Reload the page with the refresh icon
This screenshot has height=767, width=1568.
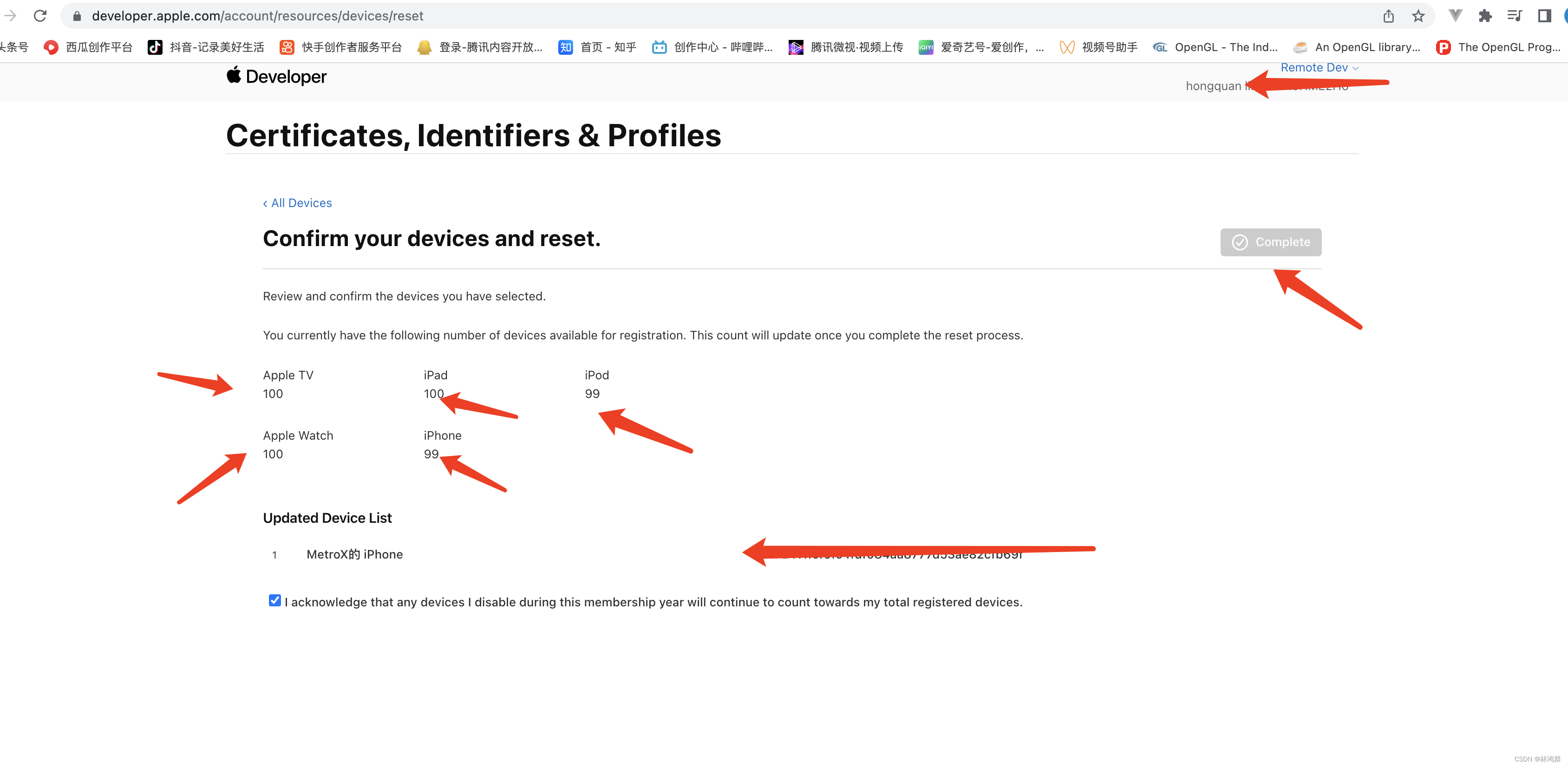[40, 16]
